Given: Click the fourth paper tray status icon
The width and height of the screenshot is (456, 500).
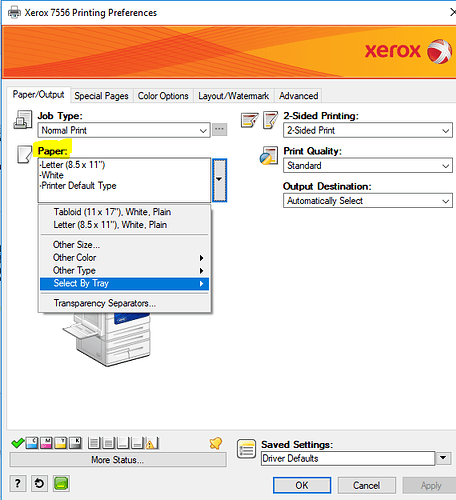Looking at the screenshot, I should 137,443.
